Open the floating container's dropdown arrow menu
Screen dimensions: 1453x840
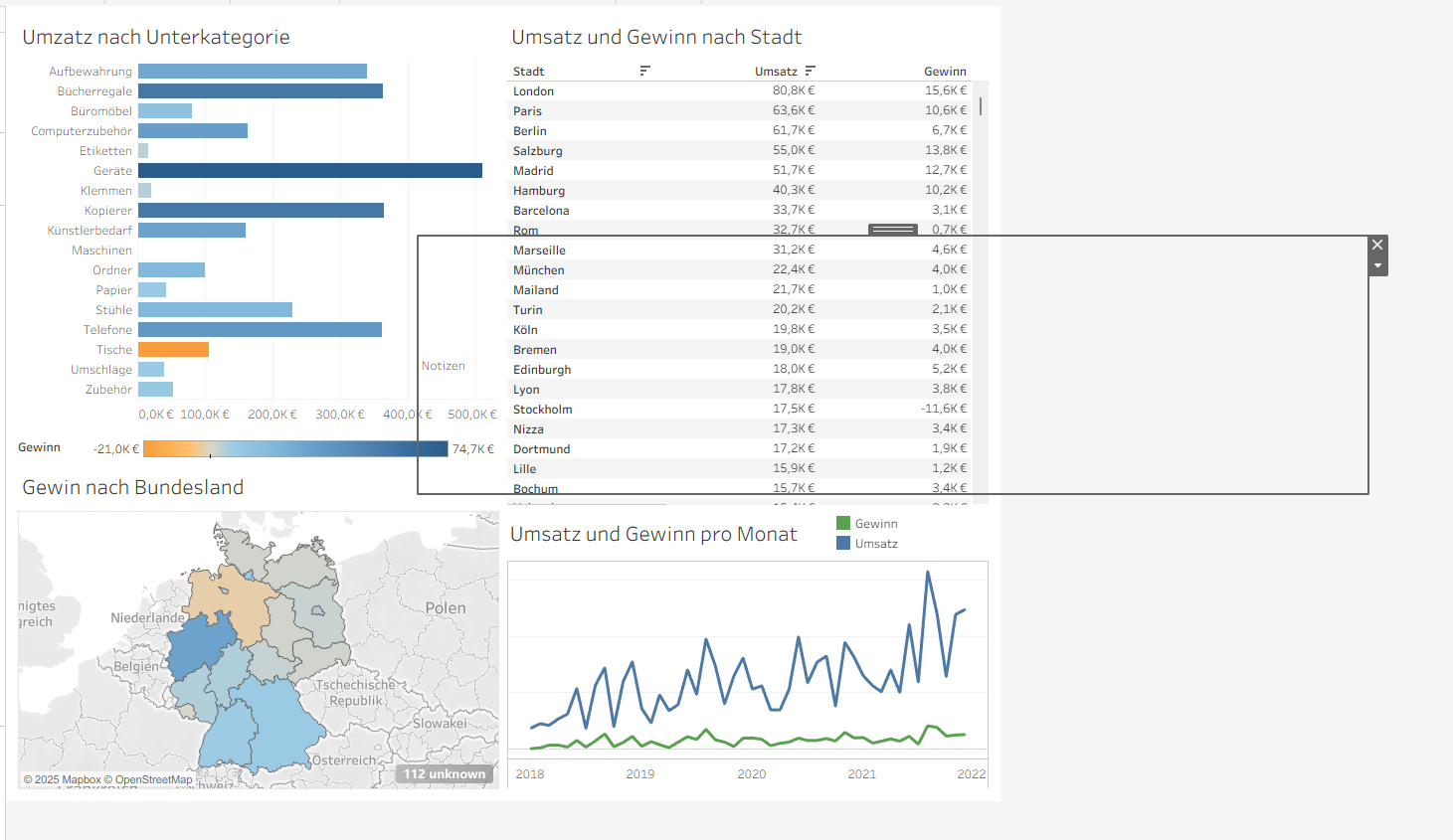(1377, 266)
